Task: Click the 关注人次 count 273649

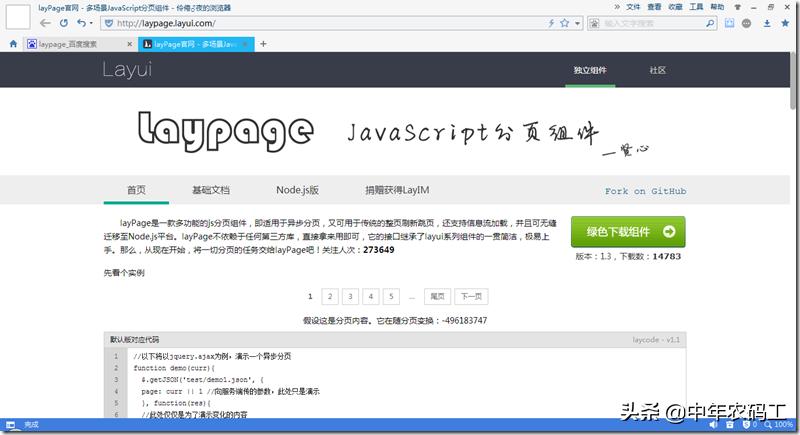Action: point(379,250)
